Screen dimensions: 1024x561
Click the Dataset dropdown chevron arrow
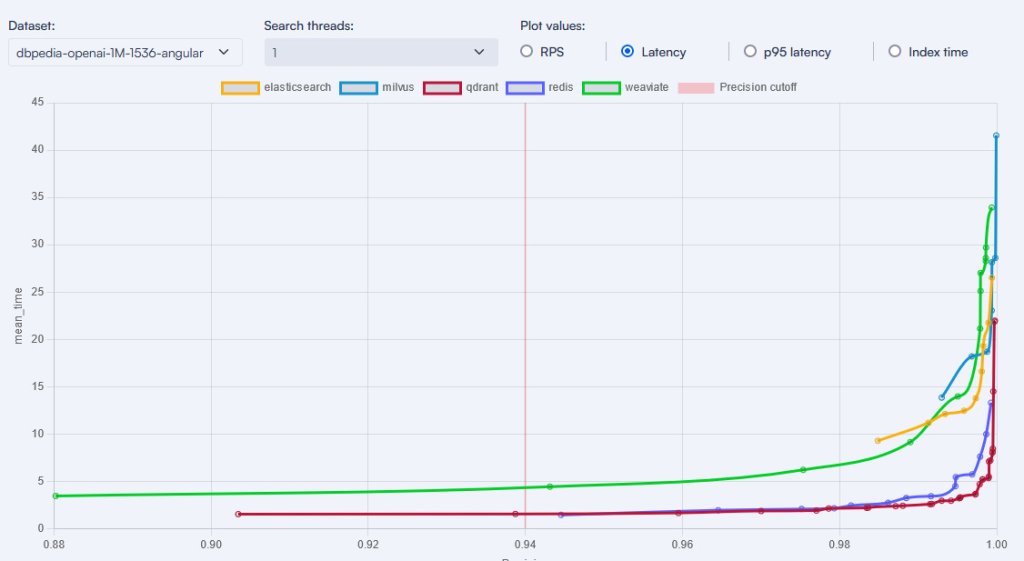[x=223, y=52]
